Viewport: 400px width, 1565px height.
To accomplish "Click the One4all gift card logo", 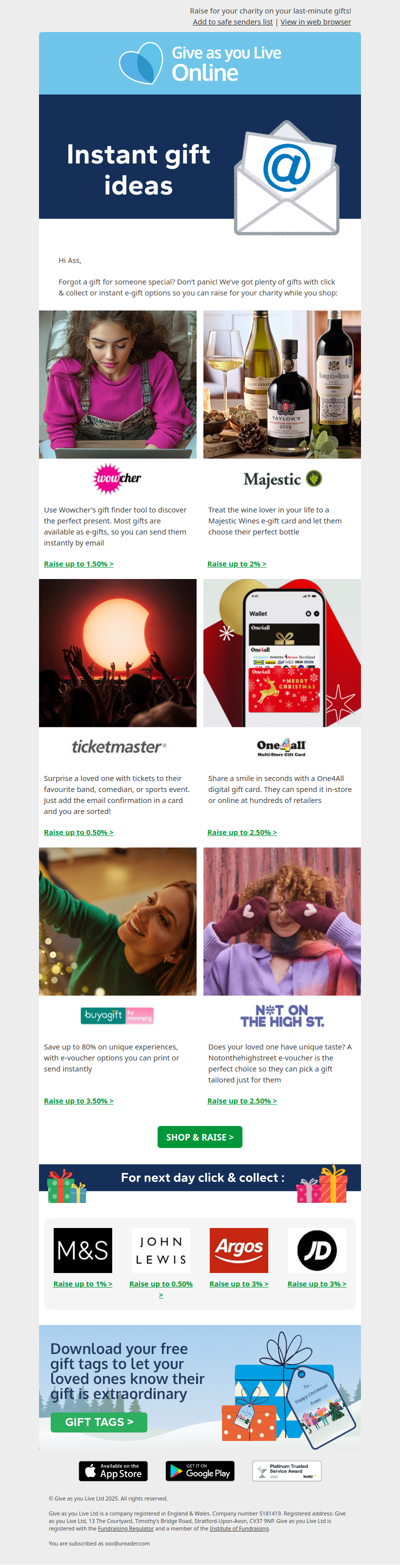I will [282, 747].
